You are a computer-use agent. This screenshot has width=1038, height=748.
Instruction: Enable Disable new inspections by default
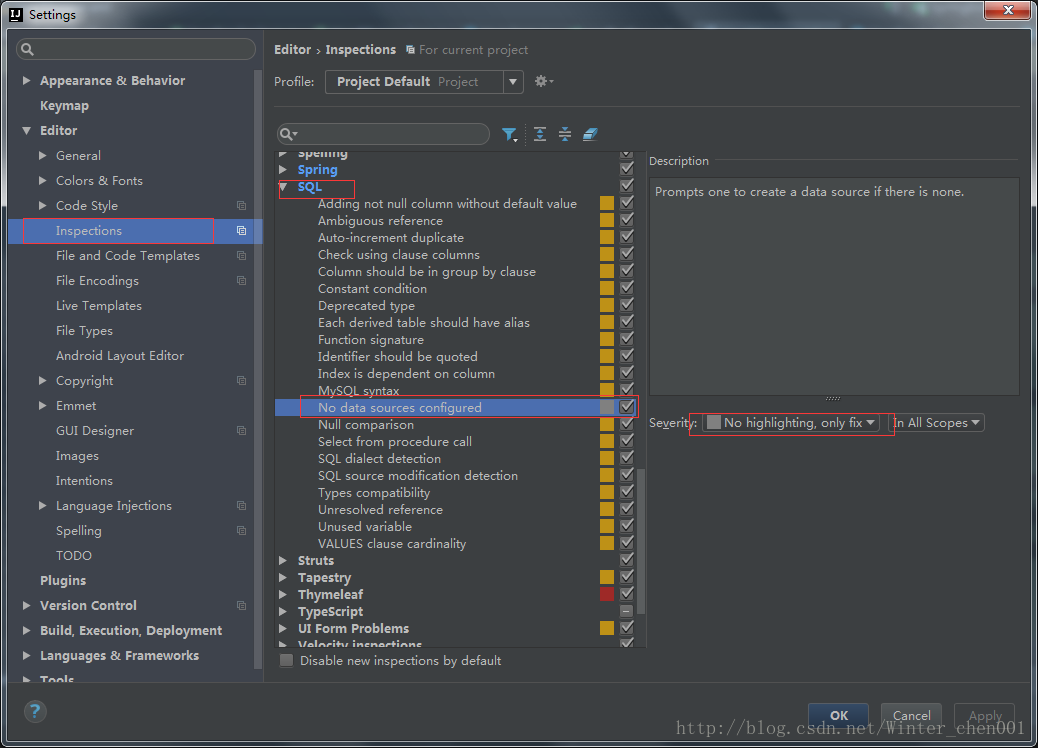point(287,661)
